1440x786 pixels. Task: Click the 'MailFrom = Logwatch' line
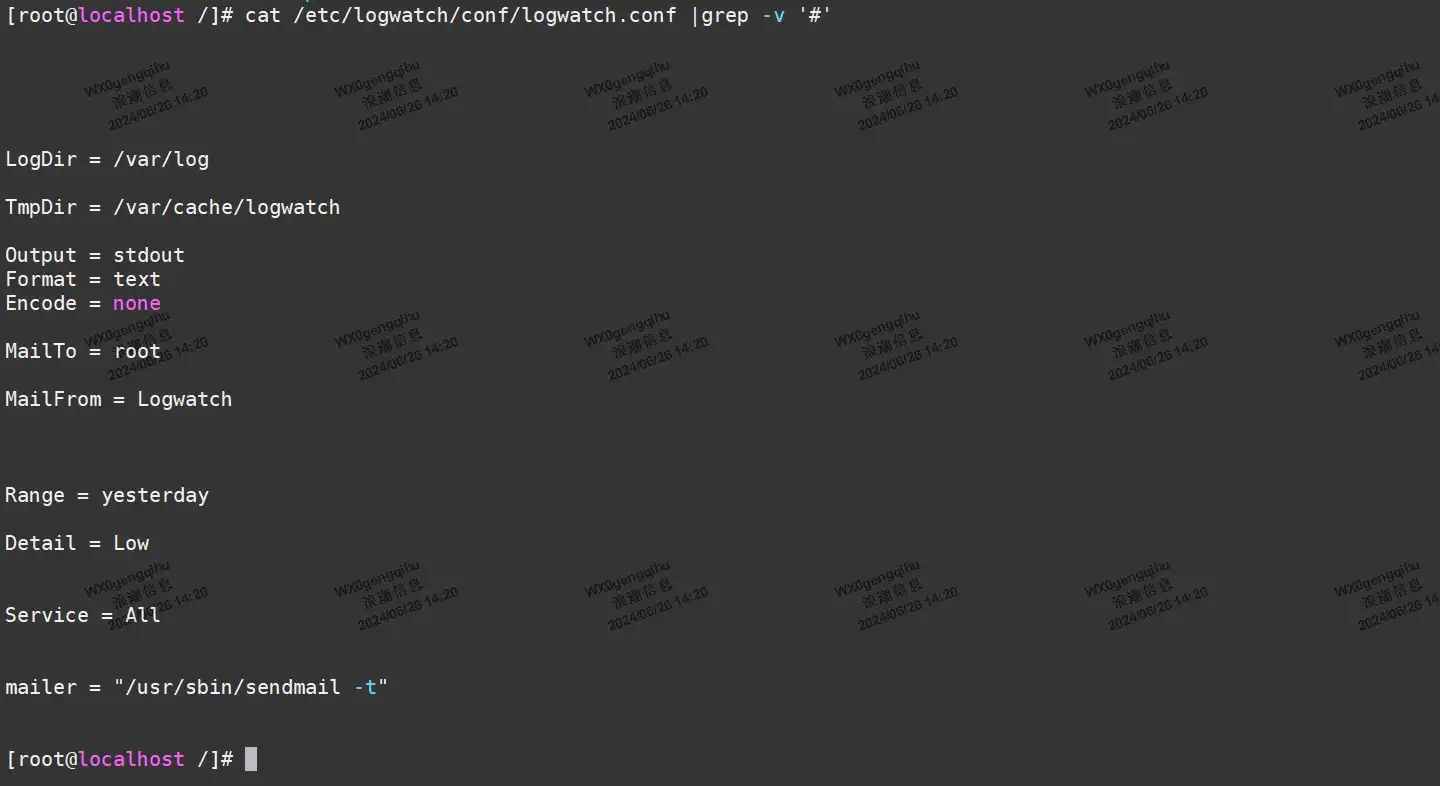pos(119,399)
